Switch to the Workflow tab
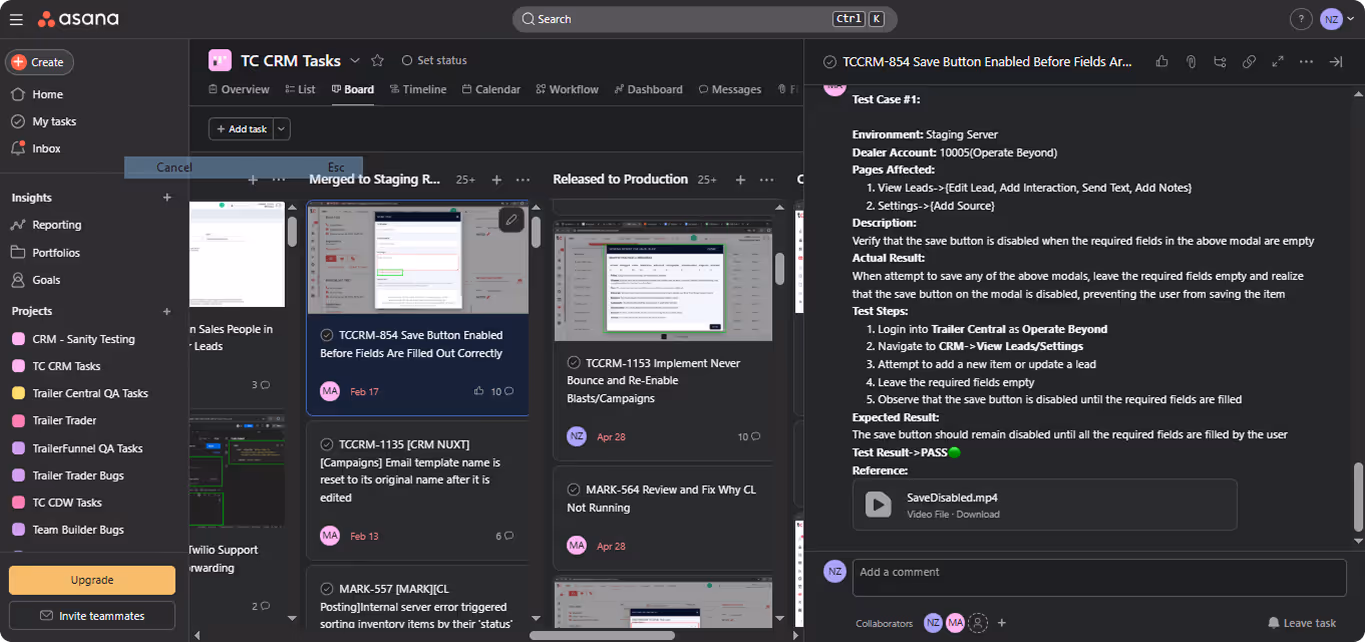This screenshot has height=642, width=1365. 566,89
